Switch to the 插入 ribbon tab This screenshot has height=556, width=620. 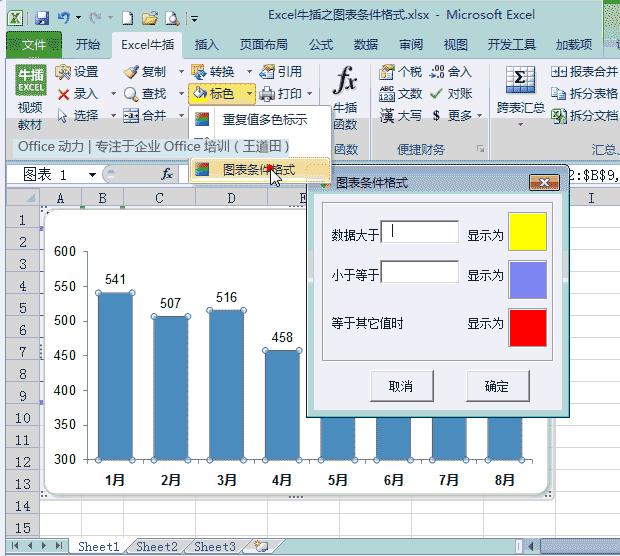206,44
